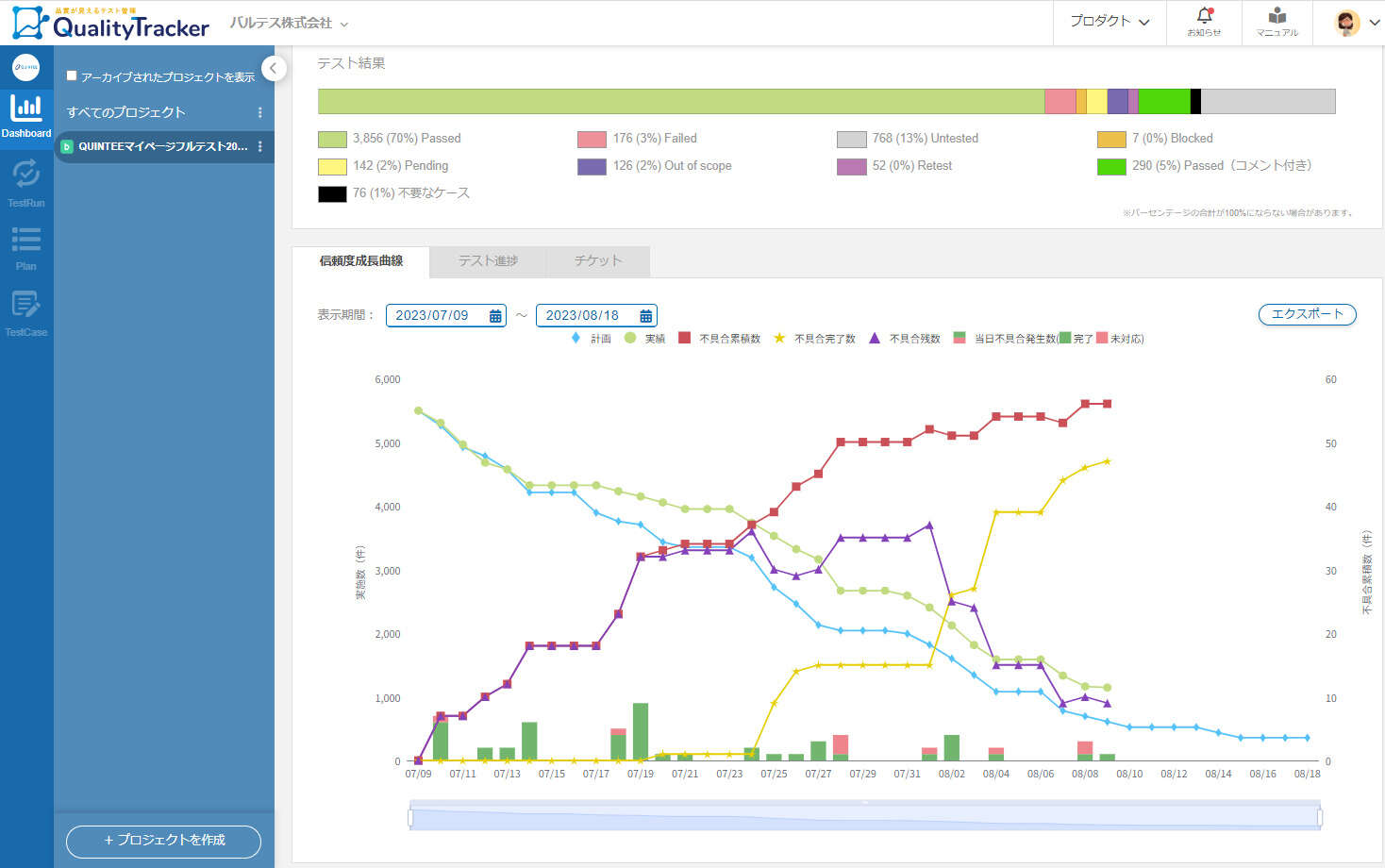
Task: Open the プロダクト dropdown menu
Action: point(1110,22)
